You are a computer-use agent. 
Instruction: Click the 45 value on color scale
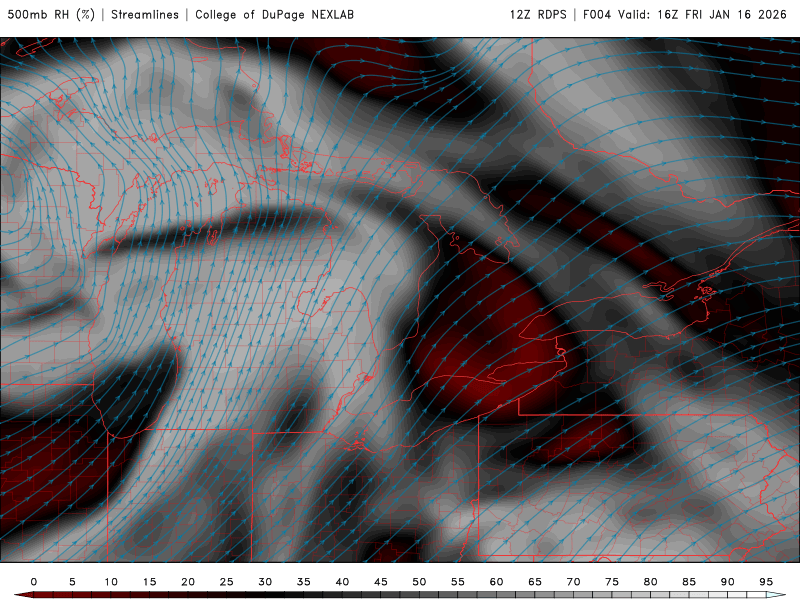(381, 582)
